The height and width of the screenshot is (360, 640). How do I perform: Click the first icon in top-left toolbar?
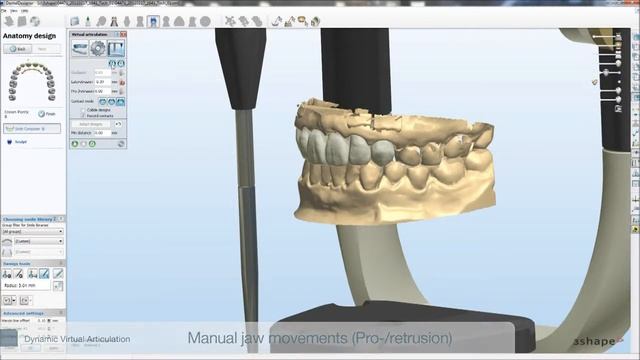[9, 21]
